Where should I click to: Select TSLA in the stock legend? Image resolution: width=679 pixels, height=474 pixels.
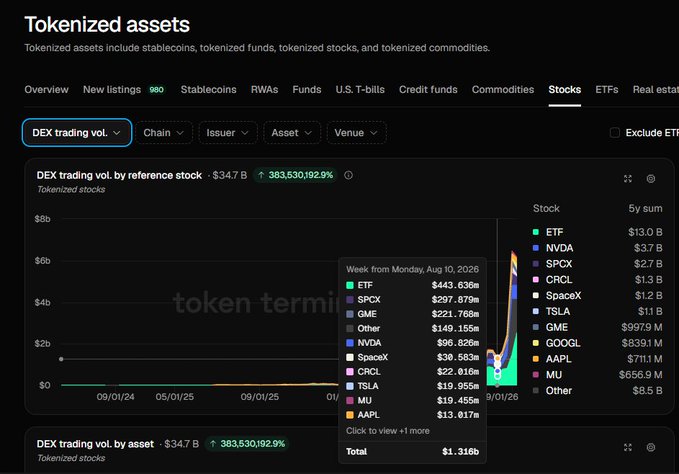click(558, 311)
